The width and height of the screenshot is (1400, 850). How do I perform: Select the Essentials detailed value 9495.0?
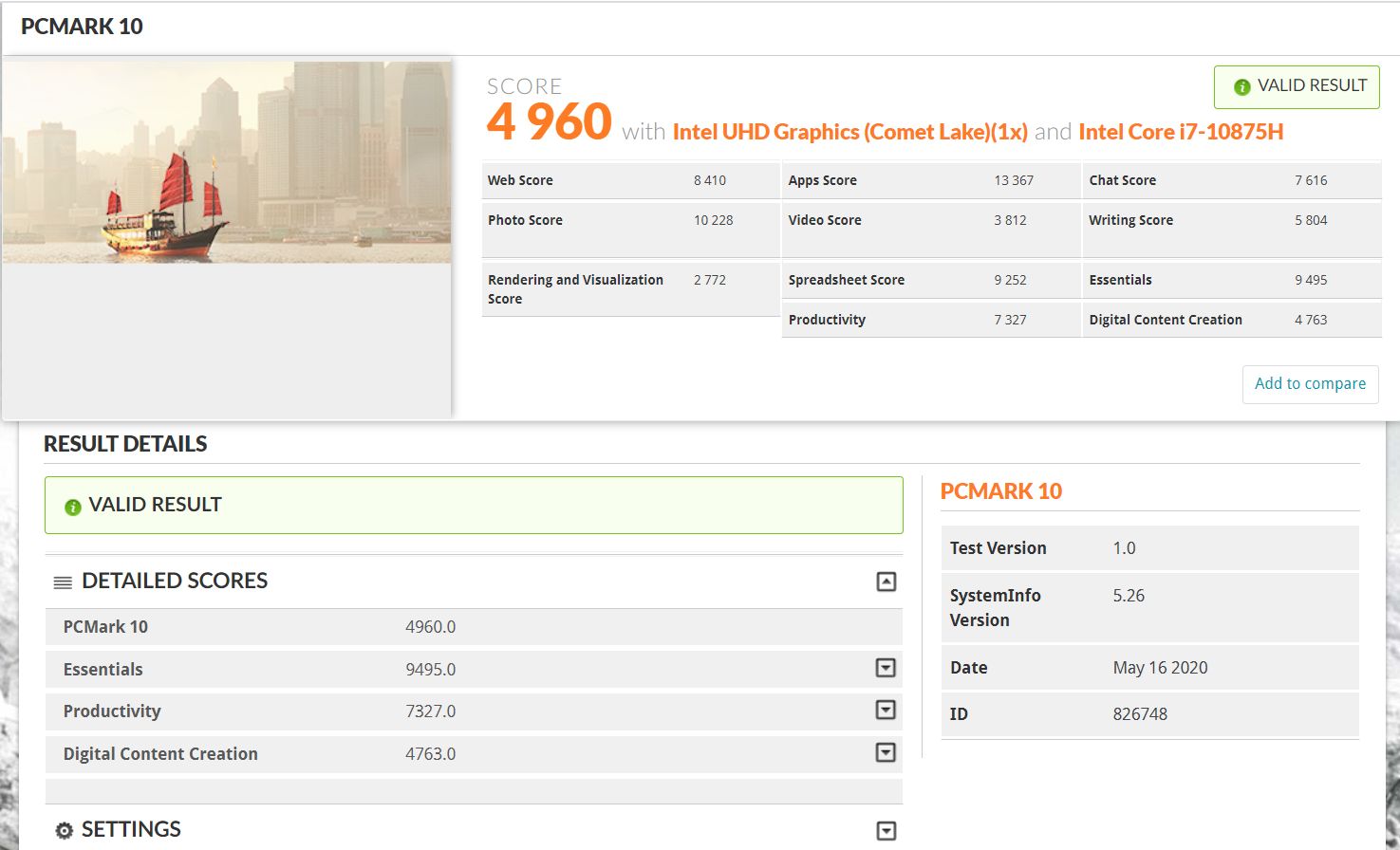pyautogui.click(x=431, y=670)
